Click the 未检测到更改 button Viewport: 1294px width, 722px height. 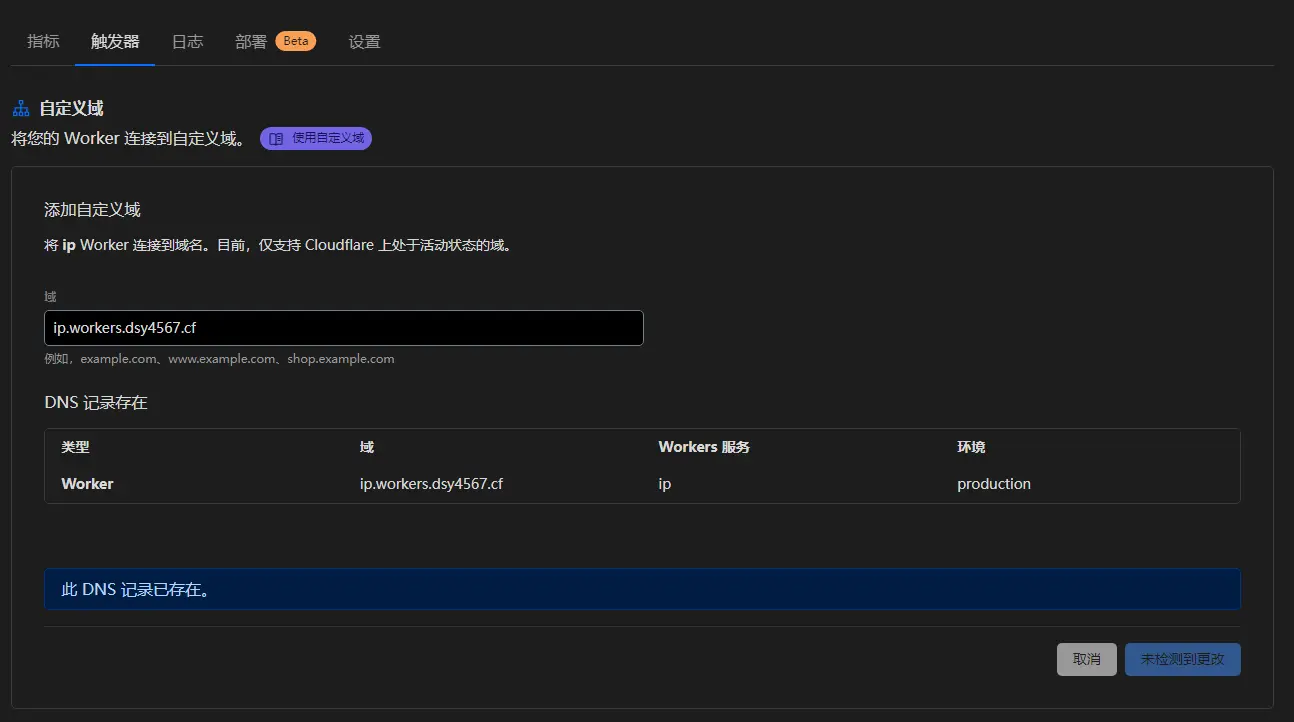point(1182,659)
